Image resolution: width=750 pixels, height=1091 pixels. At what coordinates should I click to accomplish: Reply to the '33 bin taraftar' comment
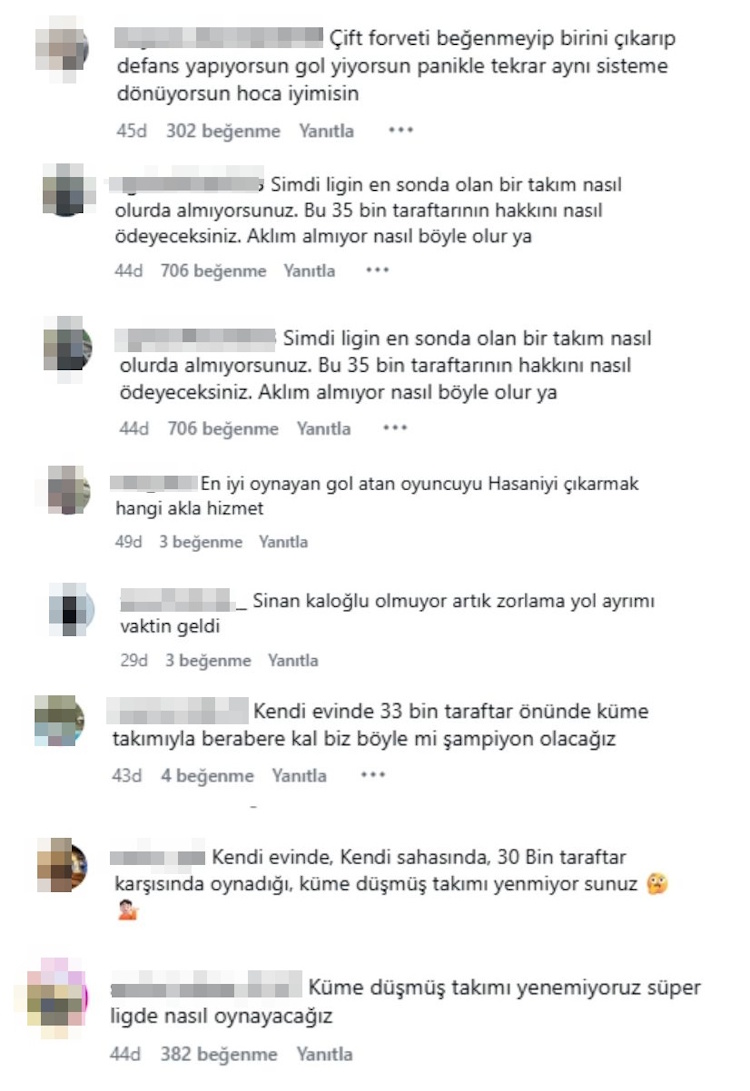point(299,775)
